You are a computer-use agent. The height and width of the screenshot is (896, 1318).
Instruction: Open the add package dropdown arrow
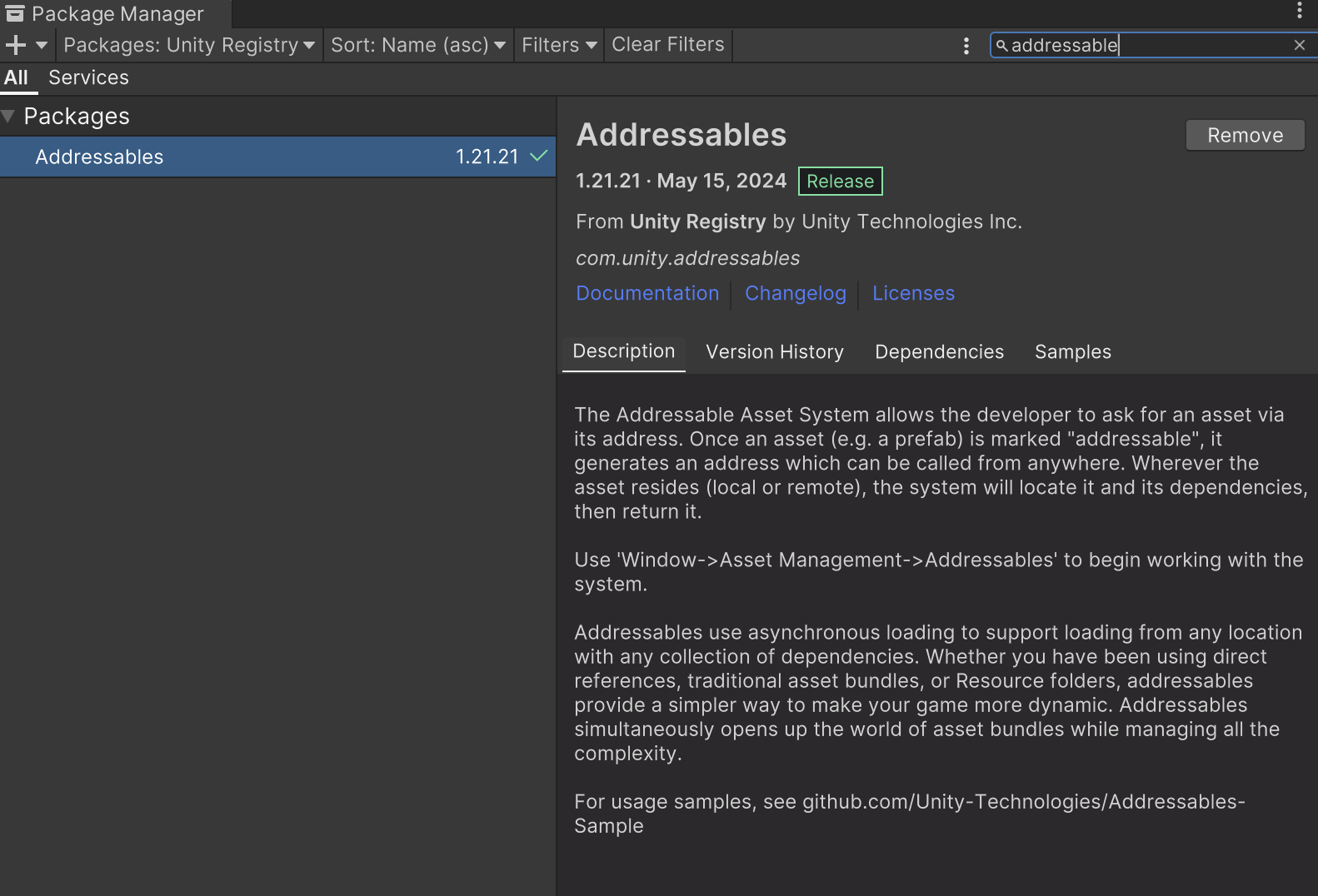coord(42,45)
